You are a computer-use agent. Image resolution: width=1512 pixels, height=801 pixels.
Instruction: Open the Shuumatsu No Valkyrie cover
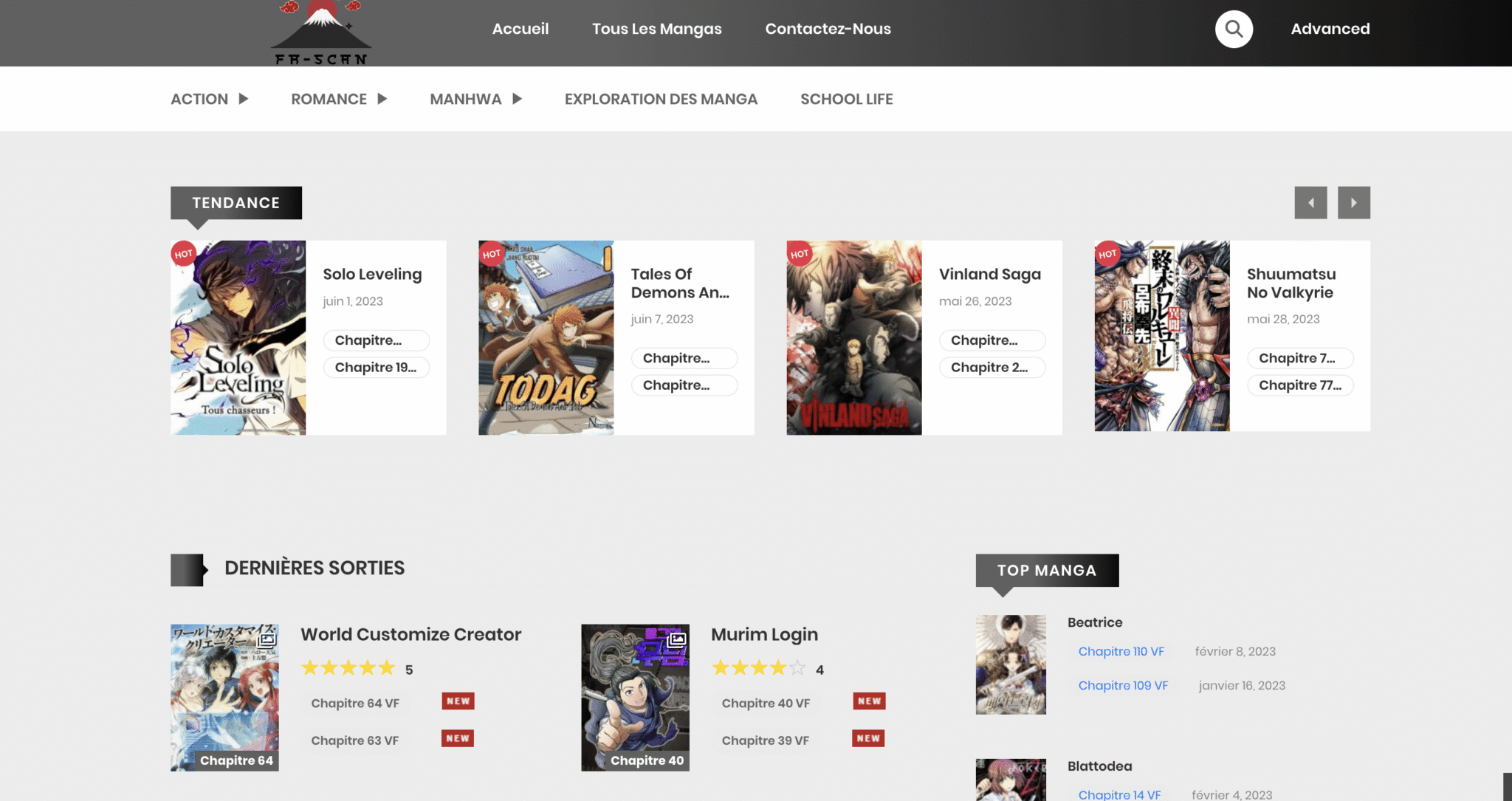click(x=1161, y=336)
